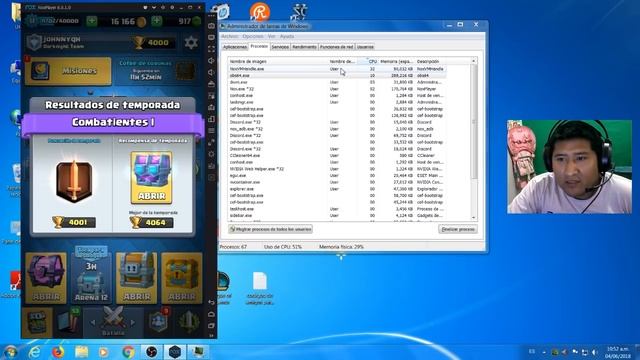Select the NVIDIA Web Helper.exe process row
Viewport: 640px width, 360px height.
click(337, 169)
